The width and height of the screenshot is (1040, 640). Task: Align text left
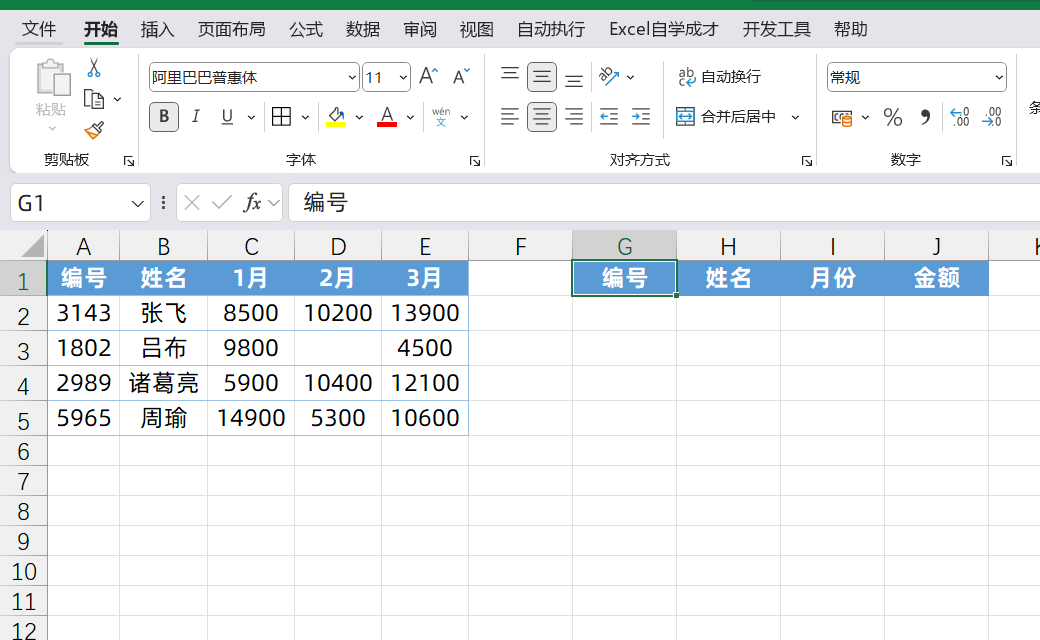click(x=509, y=117)
